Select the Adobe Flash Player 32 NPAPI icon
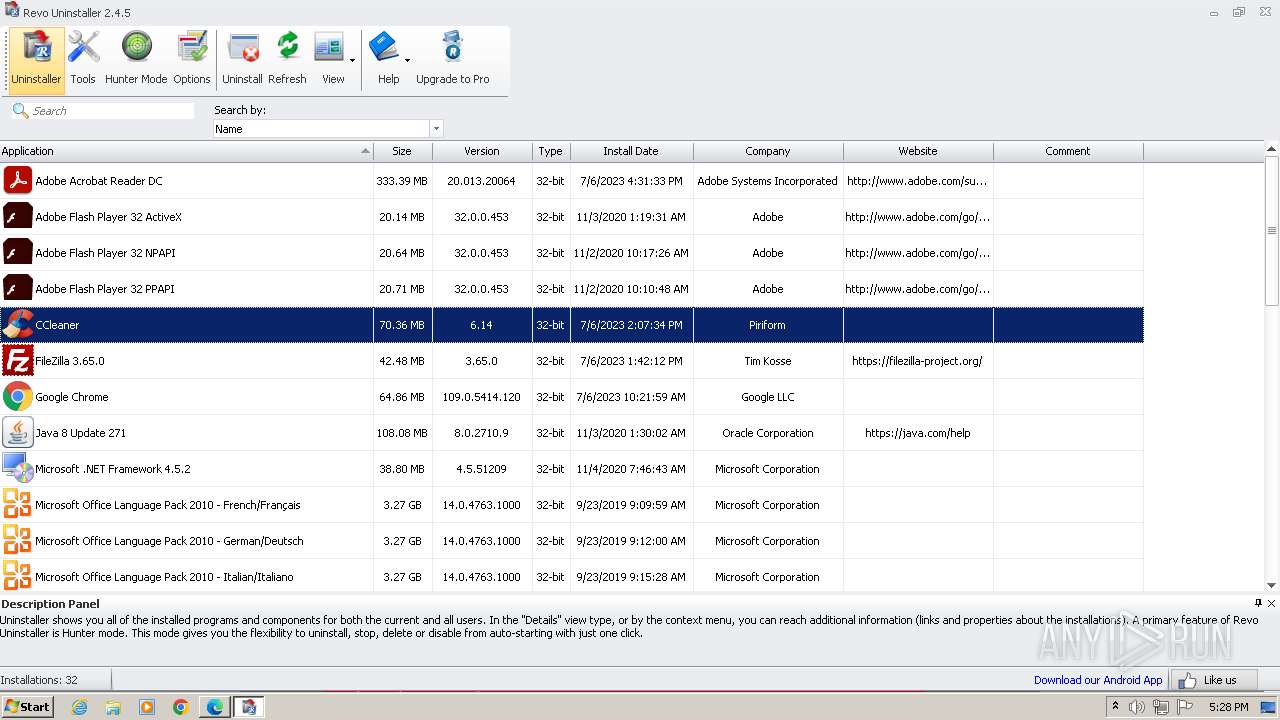This screenshot has height=720, width=1280. (18, 253)
